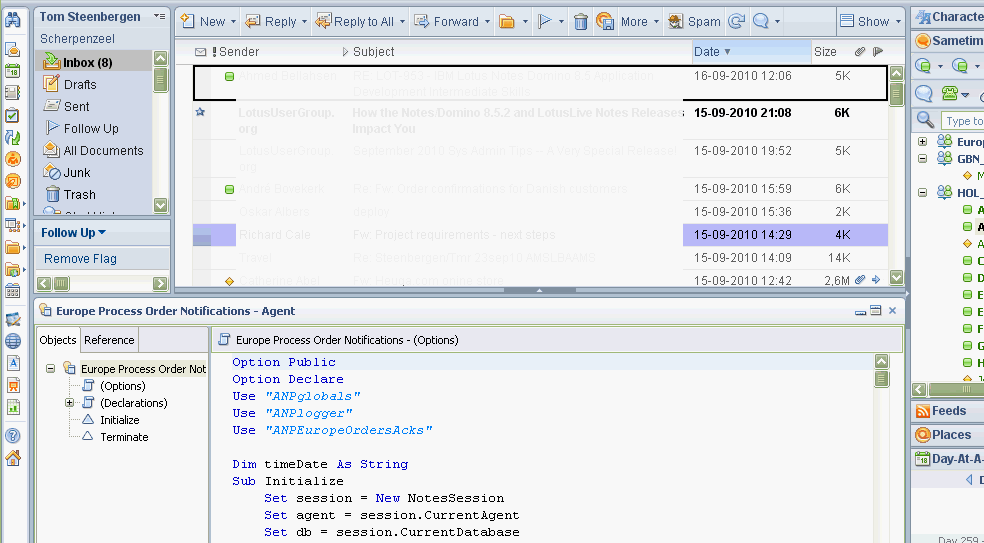Click the refresh icon next to Spam
Viewport: 984px width, 543px height.
(x=736, y=21)
